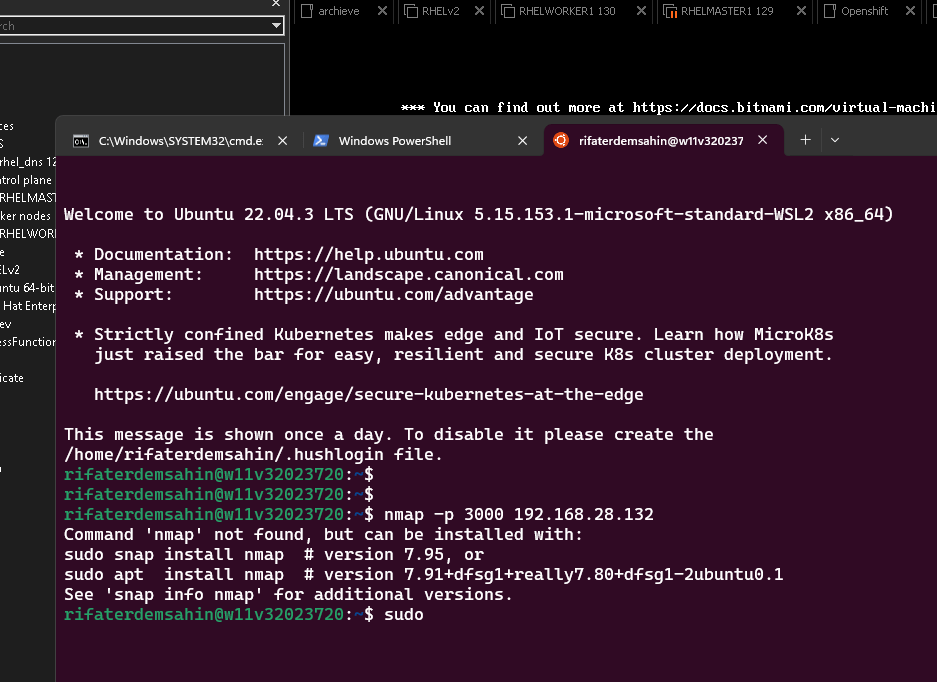Click the Openshift tab VM icon
Viewport: 937px width, 682px height.
[x=829, y=11]
